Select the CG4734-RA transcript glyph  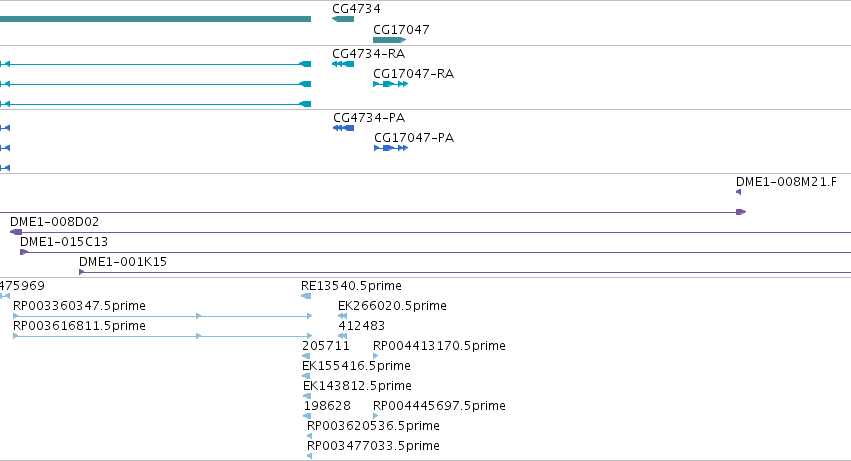(x=343, y=64)
